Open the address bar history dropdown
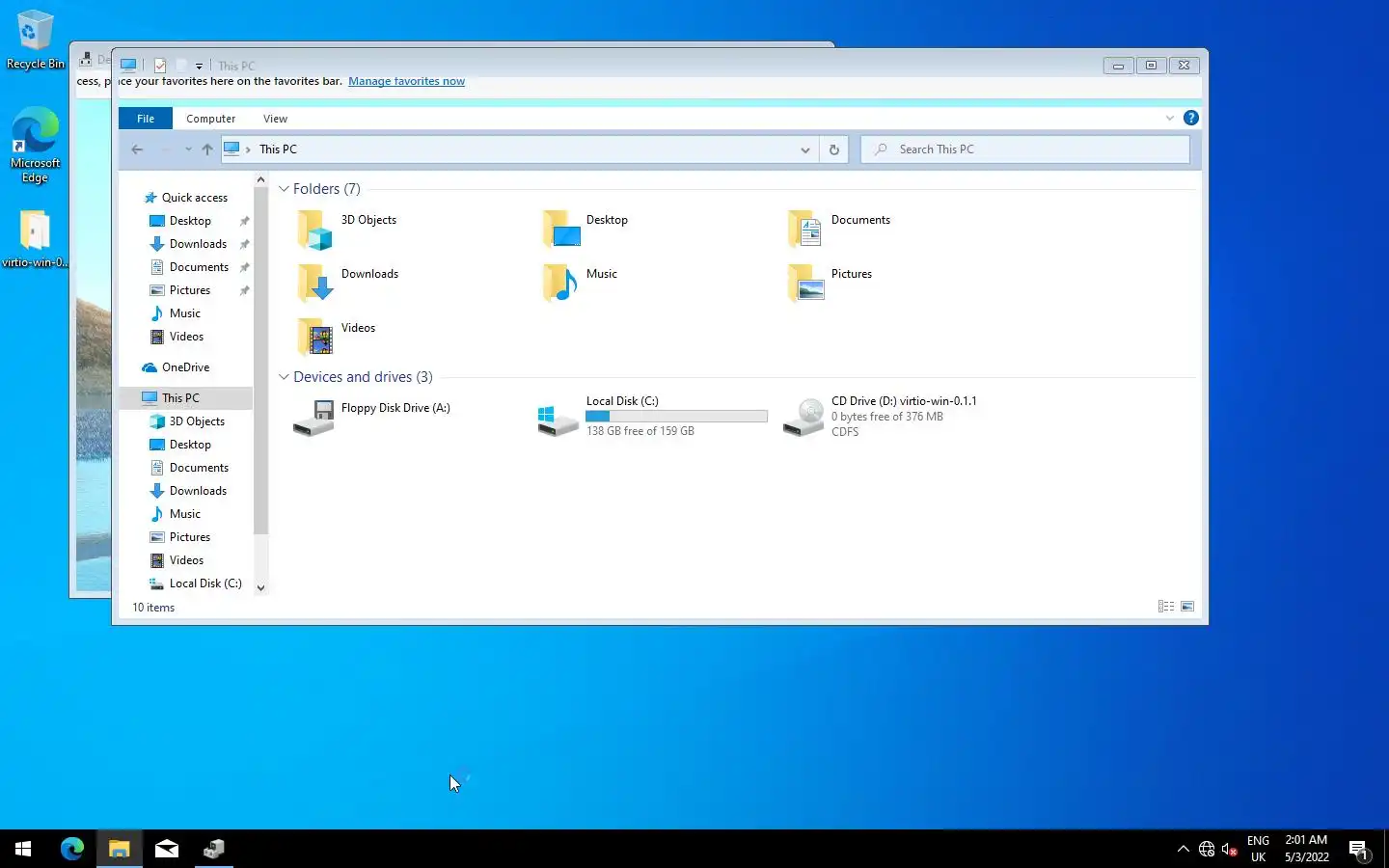Screen dimensions: 1389x868 pyautogui.click(x=805, y=149)
